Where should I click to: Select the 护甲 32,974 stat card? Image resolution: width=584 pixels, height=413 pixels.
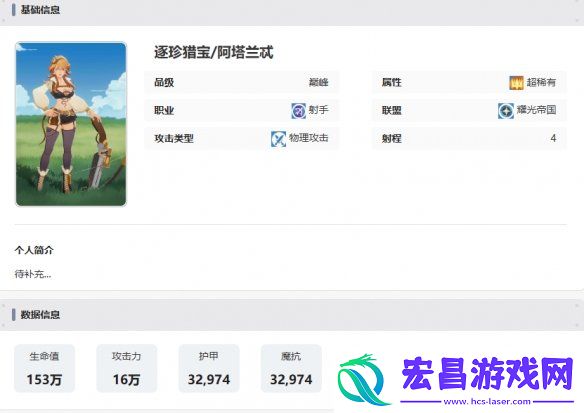click(209, 368)
